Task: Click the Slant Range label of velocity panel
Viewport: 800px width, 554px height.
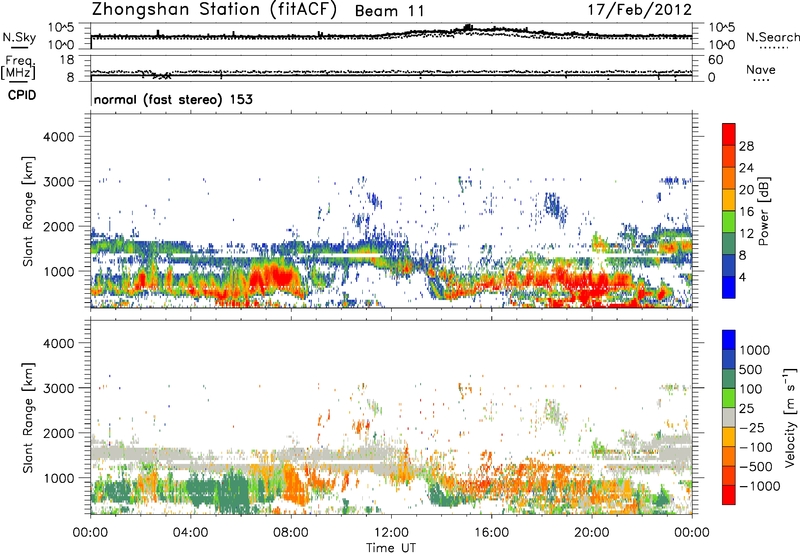Action: (x=28, y=418)
